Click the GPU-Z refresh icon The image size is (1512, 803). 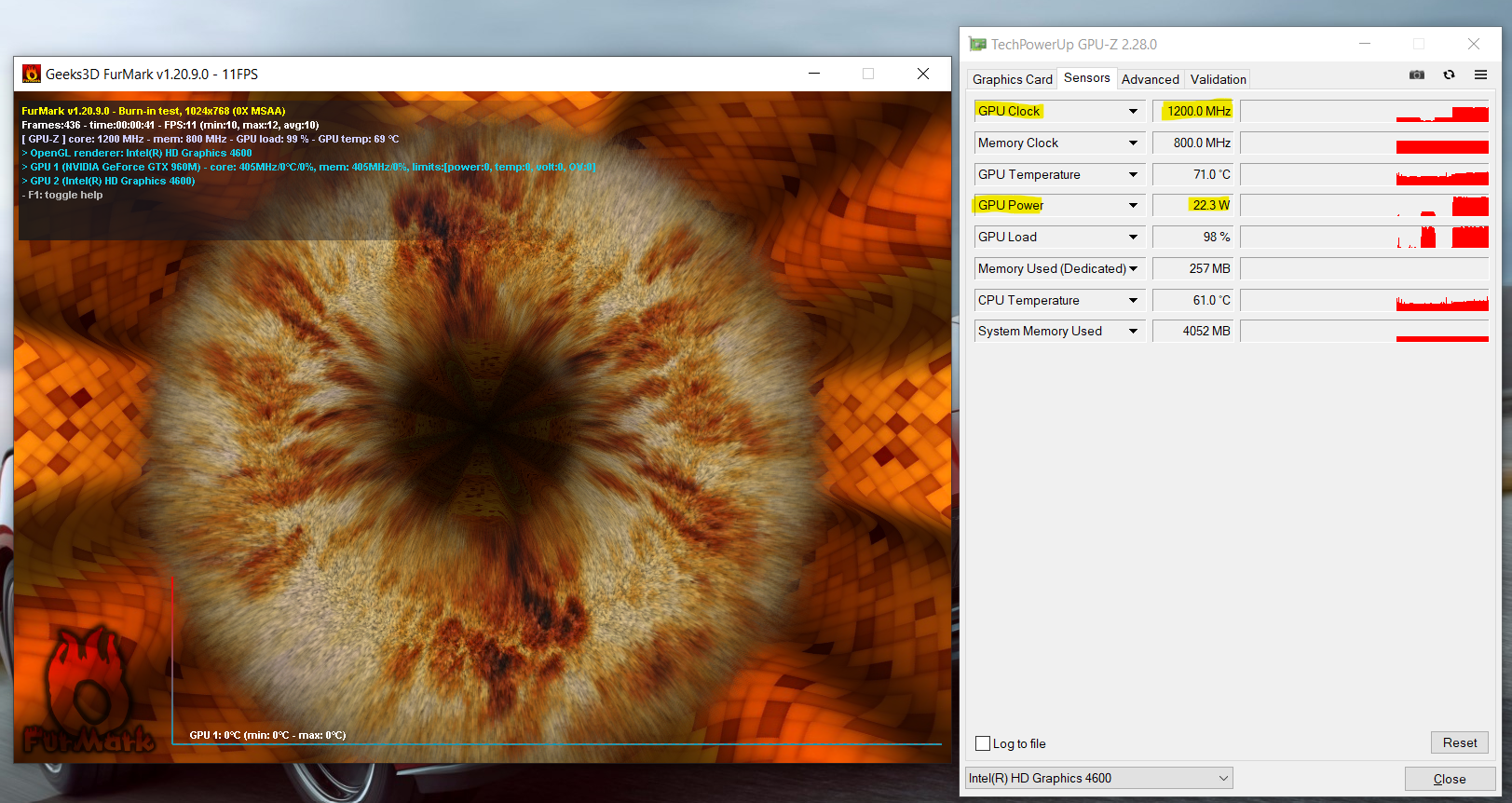coord(1449,75)
